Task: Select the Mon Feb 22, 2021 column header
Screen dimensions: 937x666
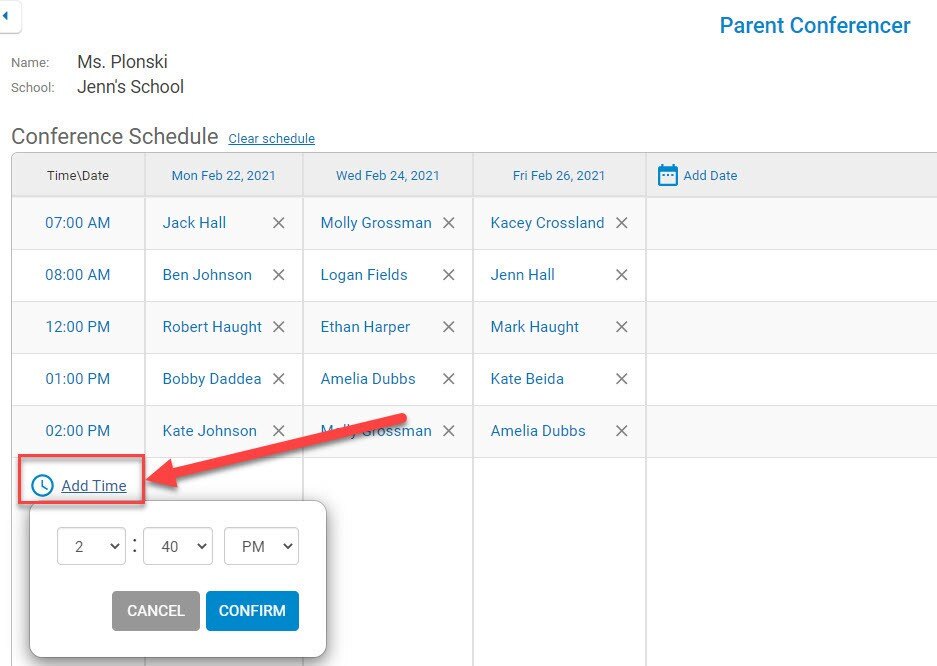Action: 223,175
